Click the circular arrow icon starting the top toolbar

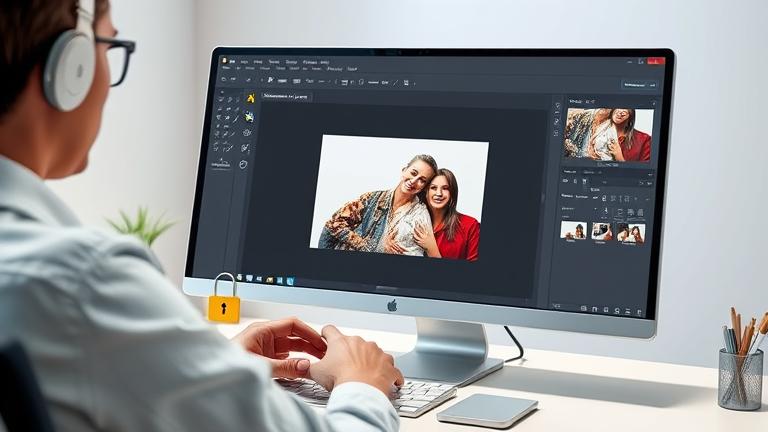(x=224, y=79)
